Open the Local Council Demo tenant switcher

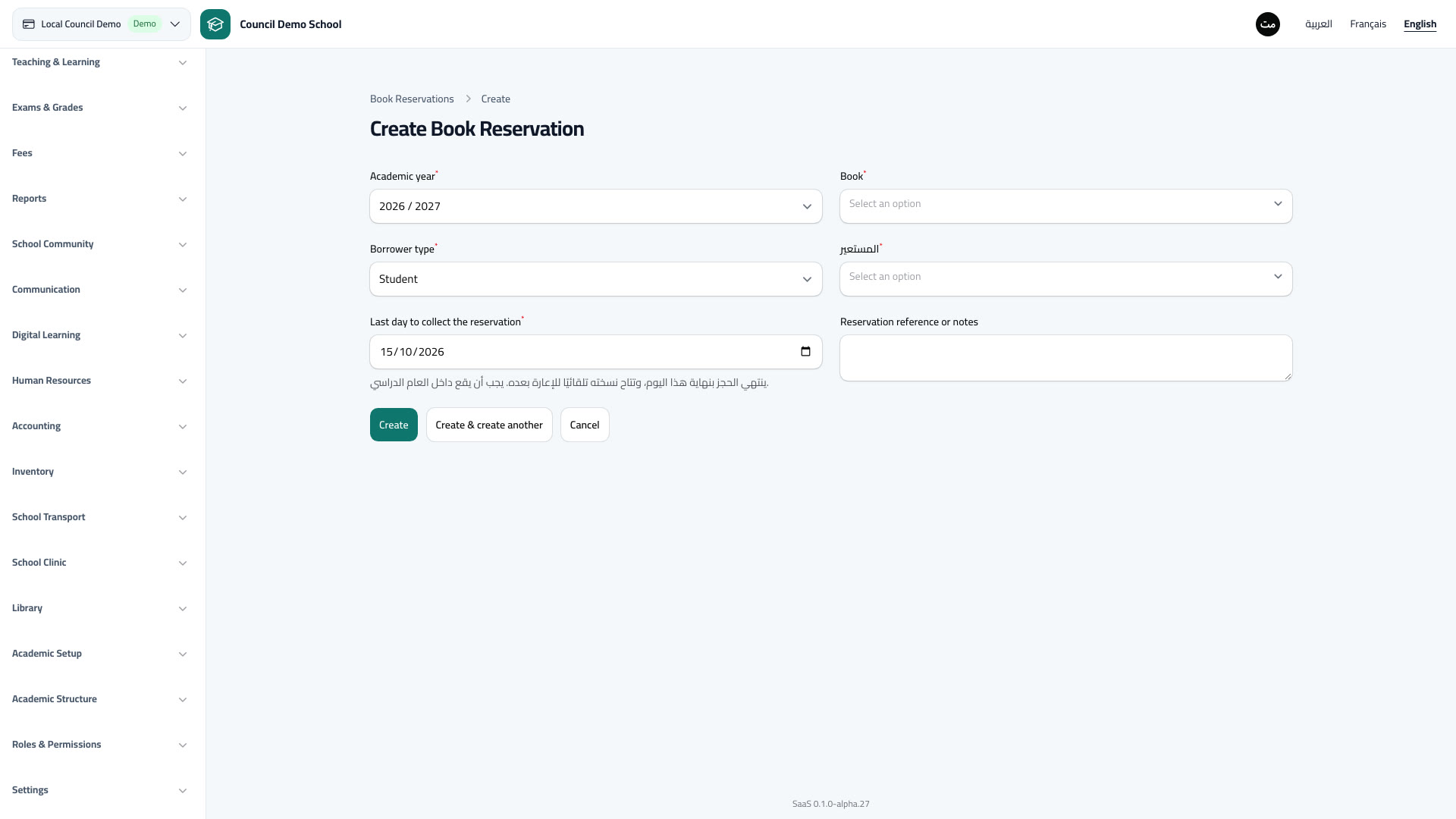click(x=102, y=24)
